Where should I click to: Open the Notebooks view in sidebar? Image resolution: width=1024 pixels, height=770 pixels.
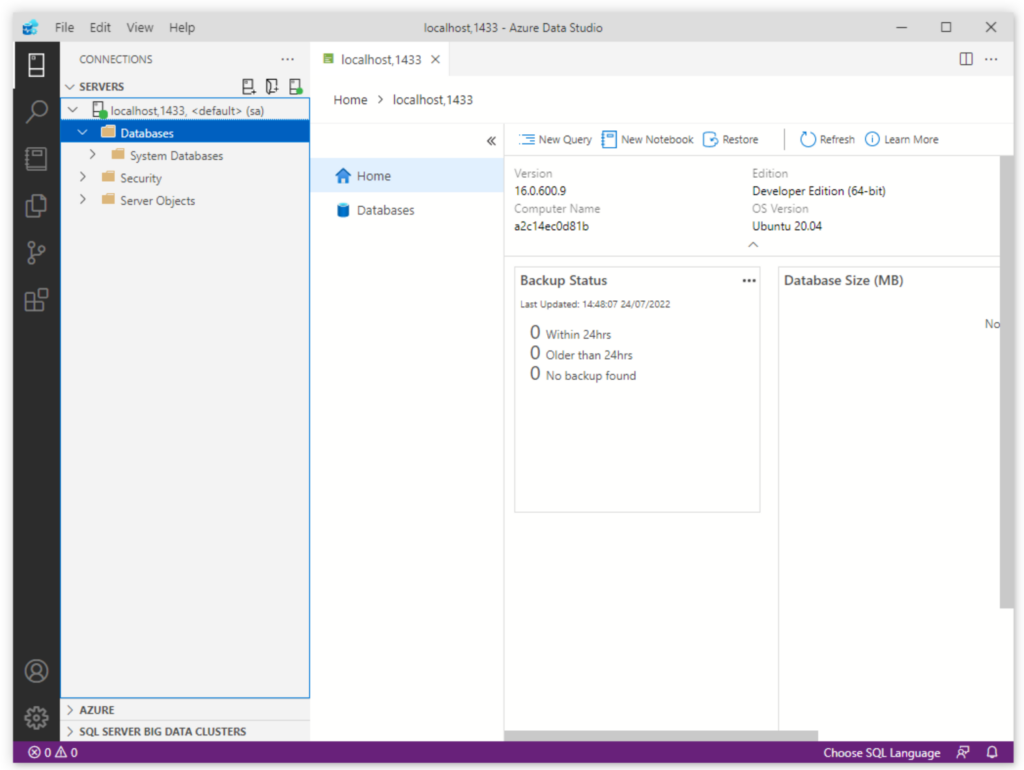click(x=36, y=158)
